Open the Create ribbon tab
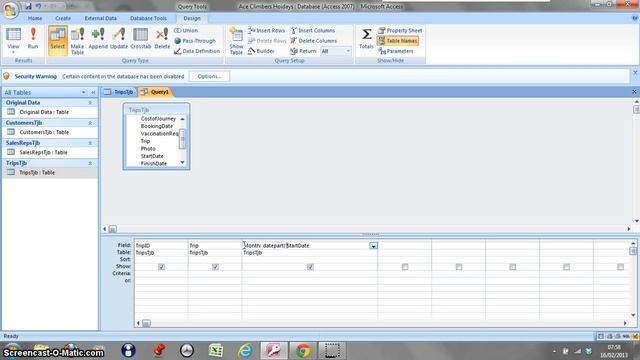640x360 pixels. point(63,18)
